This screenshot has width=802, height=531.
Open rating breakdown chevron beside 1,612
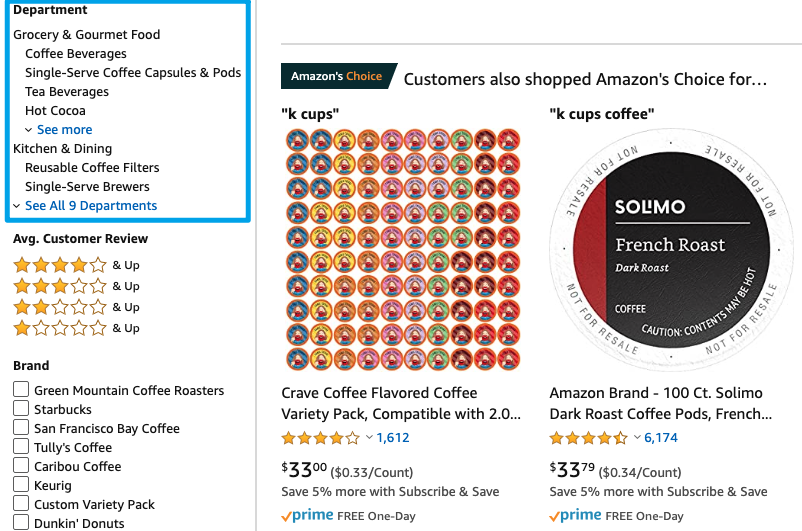[x=369, y=437]
